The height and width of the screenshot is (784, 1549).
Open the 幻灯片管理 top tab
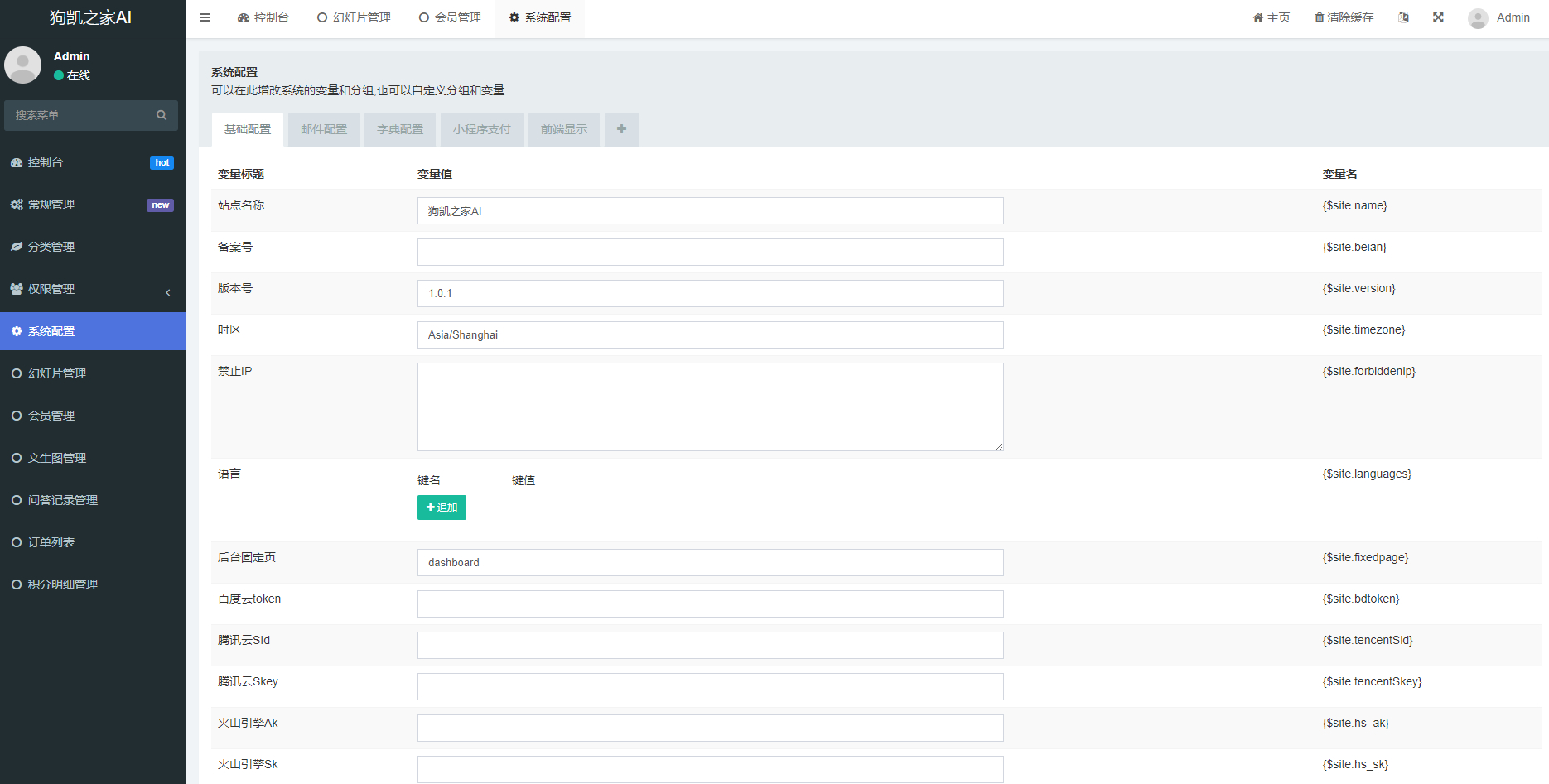[354, 17]
